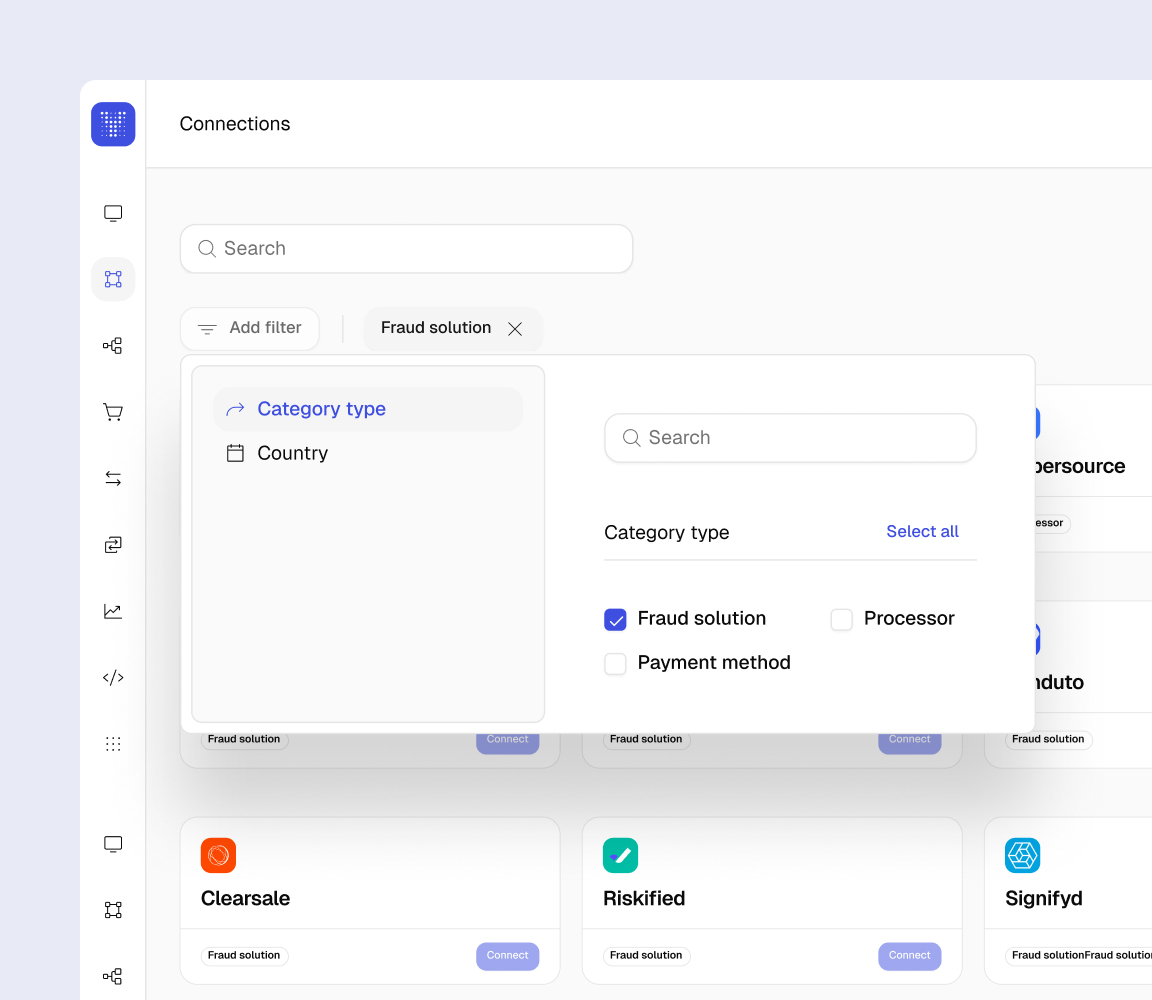Image resolution: width=1152 pixels, height=1000 pixels.
Task: Click the Select all link
Action: click(922, 532)
